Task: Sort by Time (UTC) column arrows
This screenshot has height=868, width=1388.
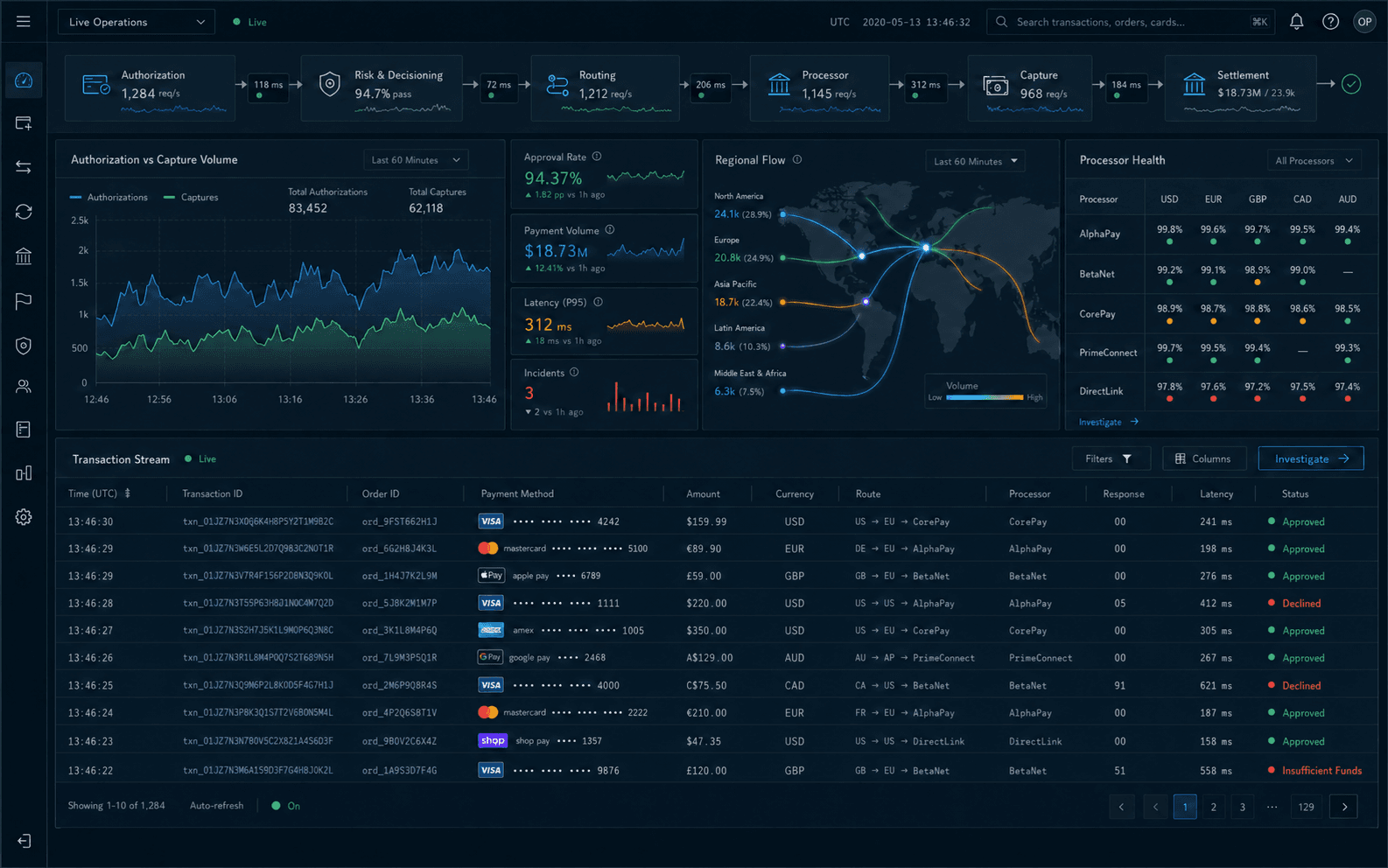Action: (x=128, y=493)
